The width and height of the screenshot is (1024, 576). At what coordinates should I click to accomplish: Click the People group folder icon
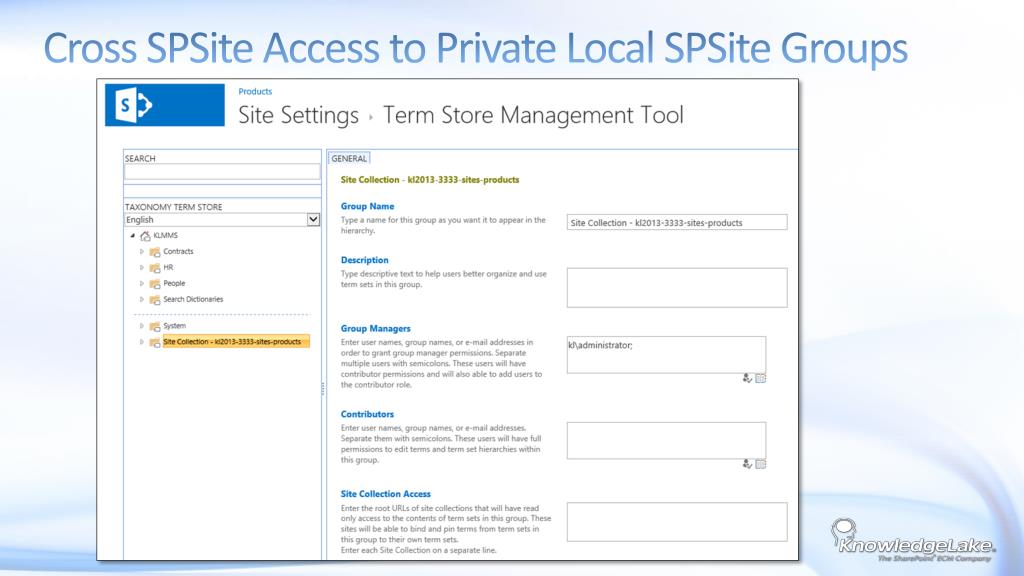[x=155, y=284]
